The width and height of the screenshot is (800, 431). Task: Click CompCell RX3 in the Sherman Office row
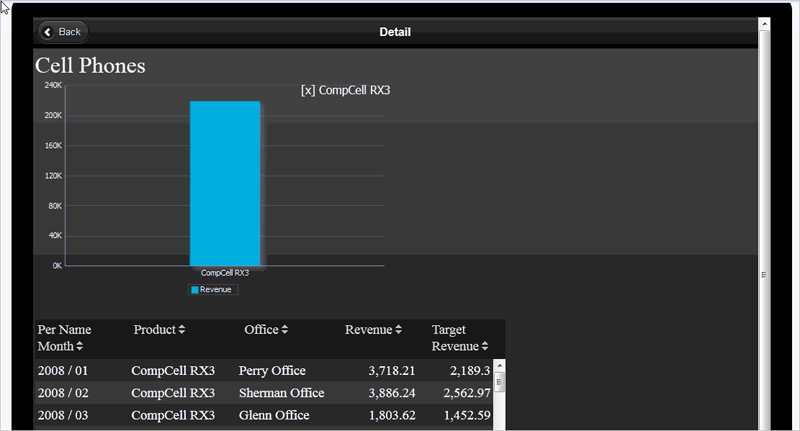tap(173, 393)
